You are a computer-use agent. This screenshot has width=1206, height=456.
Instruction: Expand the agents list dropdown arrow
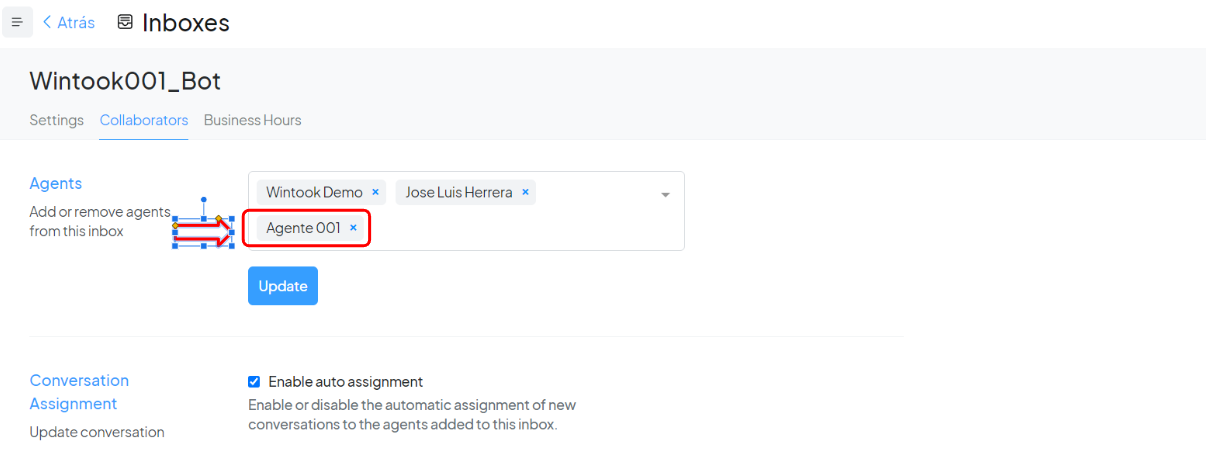pyautogui.click(x=665, y=195)
